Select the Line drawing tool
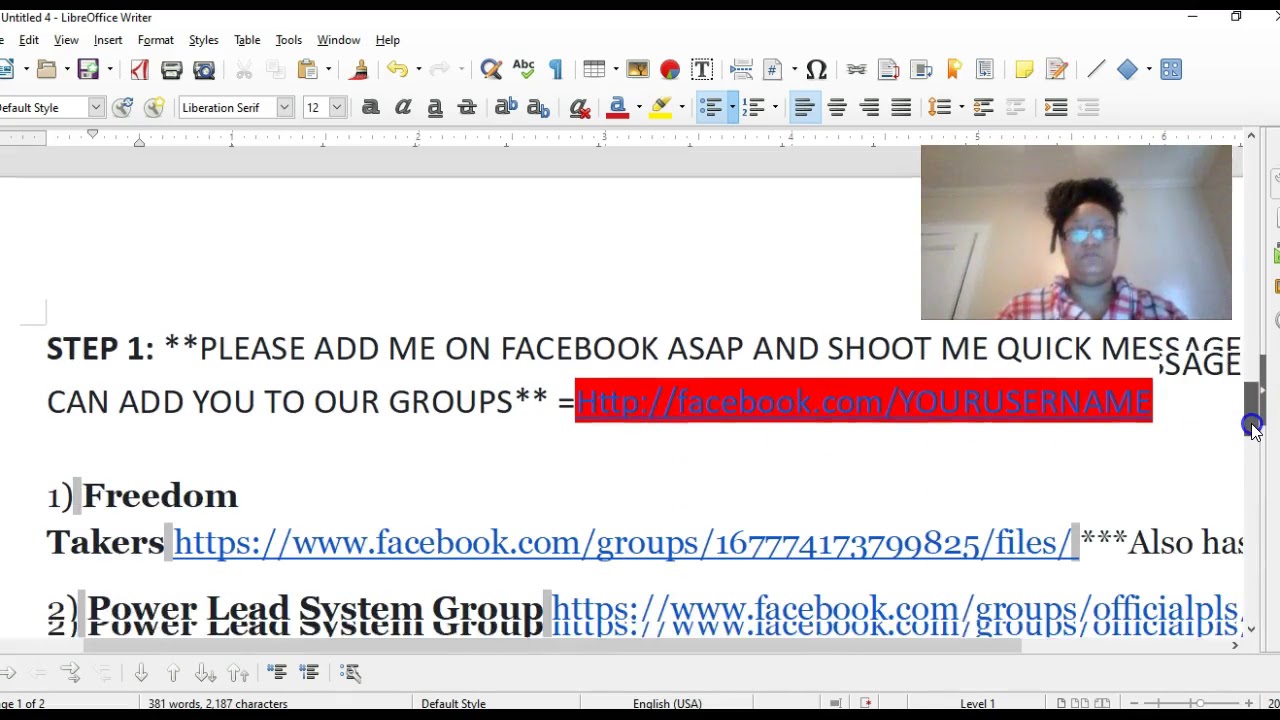1280x720 pixels. [x=1095, y=69]
